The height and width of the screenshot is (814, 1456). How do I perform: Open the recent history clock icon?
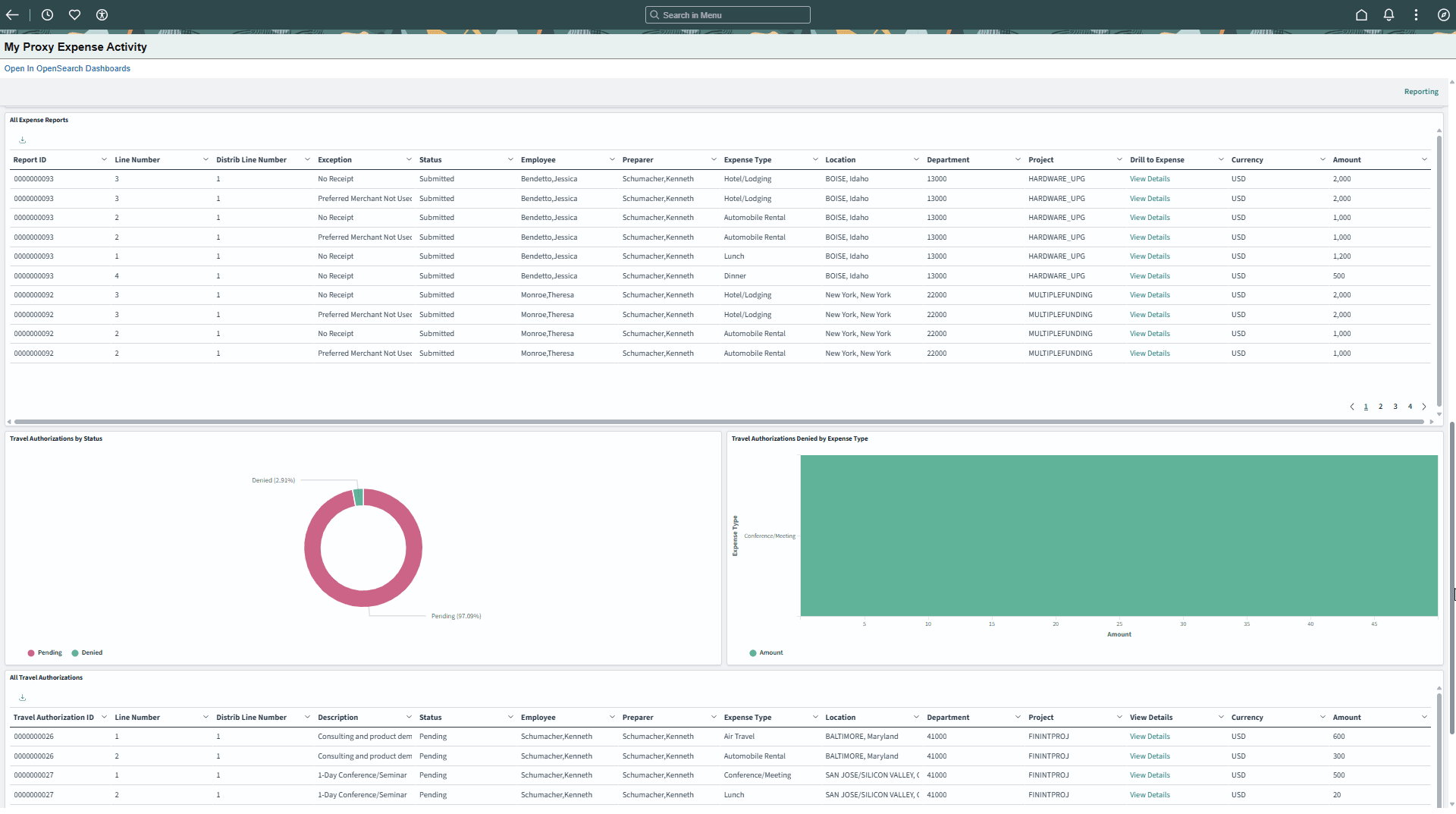(47, 14)
